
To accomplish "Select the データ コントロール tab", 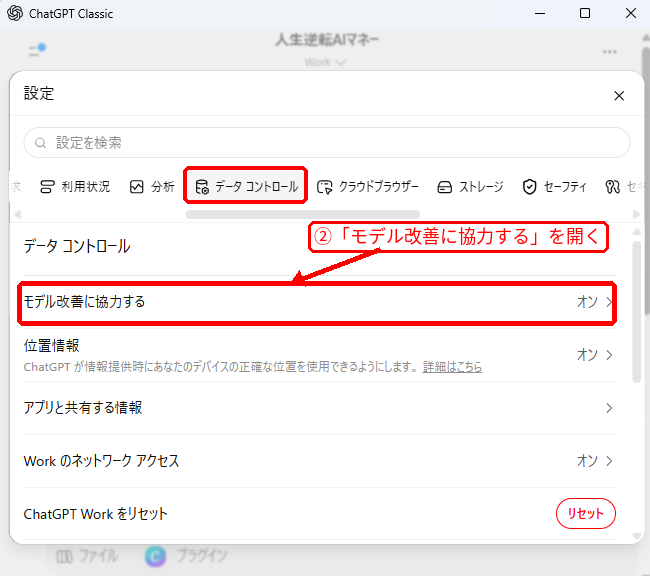I will click(x=246, y=187).
